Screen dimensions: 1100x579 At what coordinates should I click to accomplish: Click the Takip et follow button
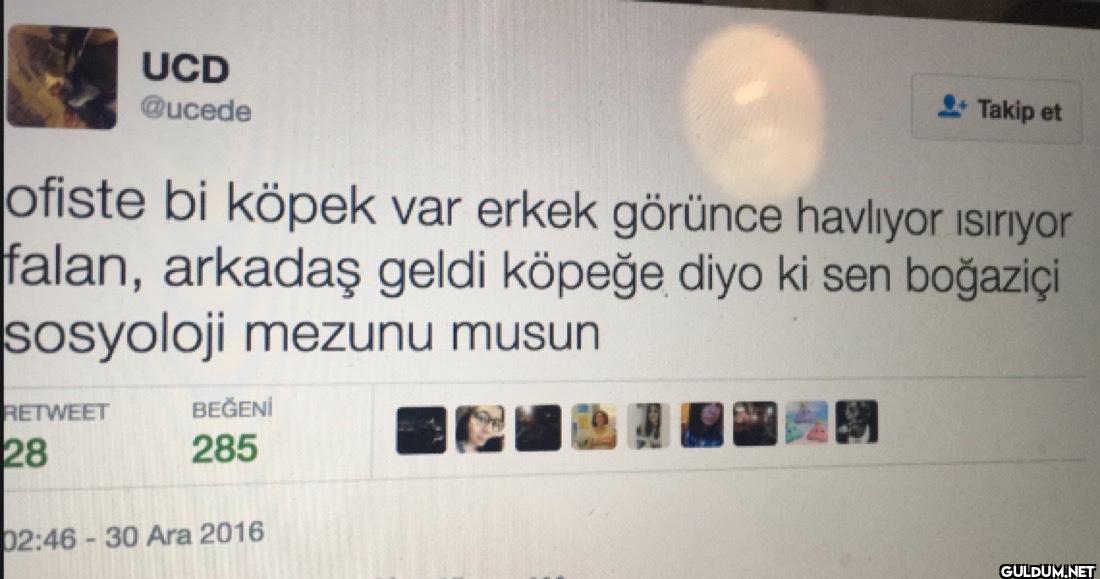click(996, 109)
